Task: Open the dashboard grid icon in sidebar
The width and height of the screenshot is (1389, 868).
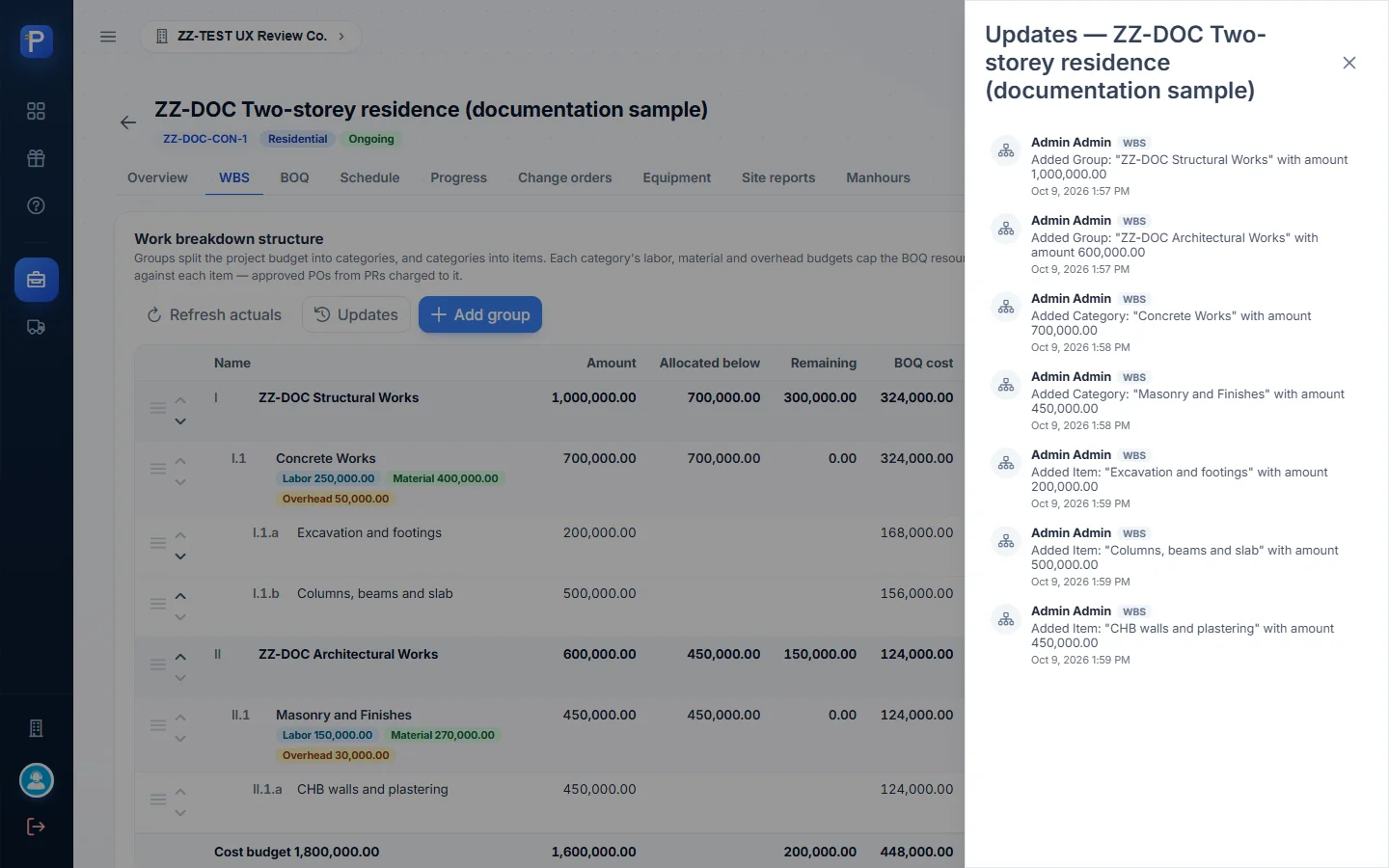Action: pyautogui.click(x=36, y=111)
